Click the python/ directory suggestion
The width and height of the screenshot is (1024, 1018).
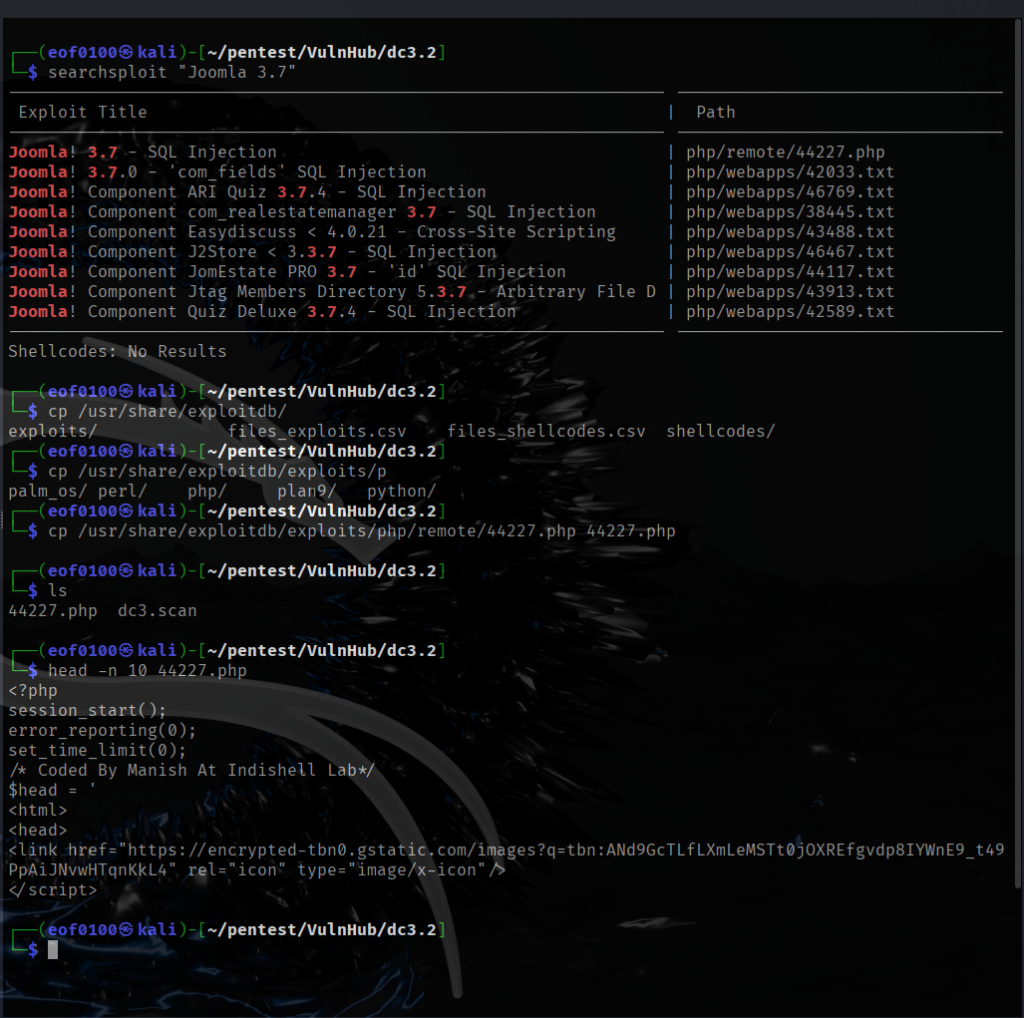(401, 491)
